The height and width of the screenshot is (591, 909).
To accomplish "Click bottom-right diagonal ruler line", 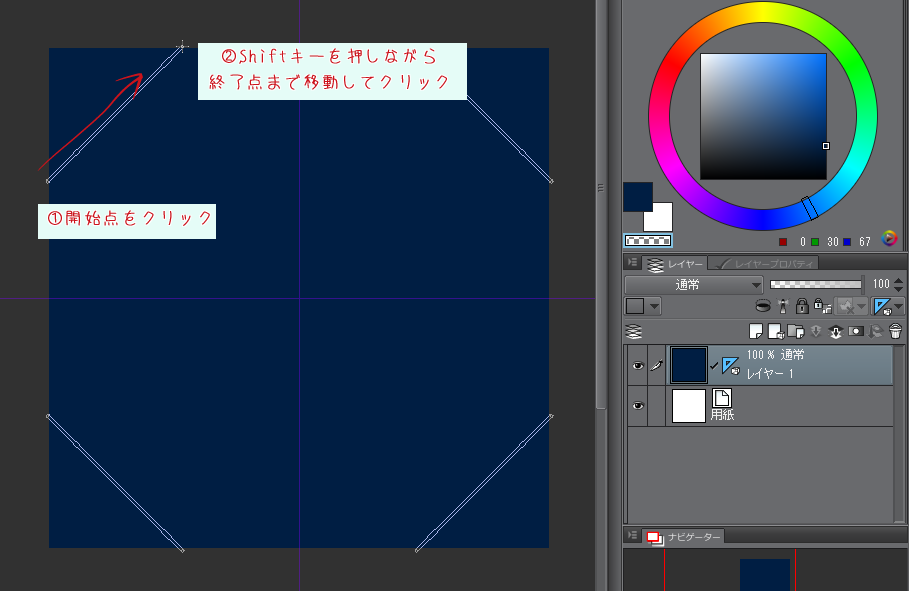I will [483, 483].
